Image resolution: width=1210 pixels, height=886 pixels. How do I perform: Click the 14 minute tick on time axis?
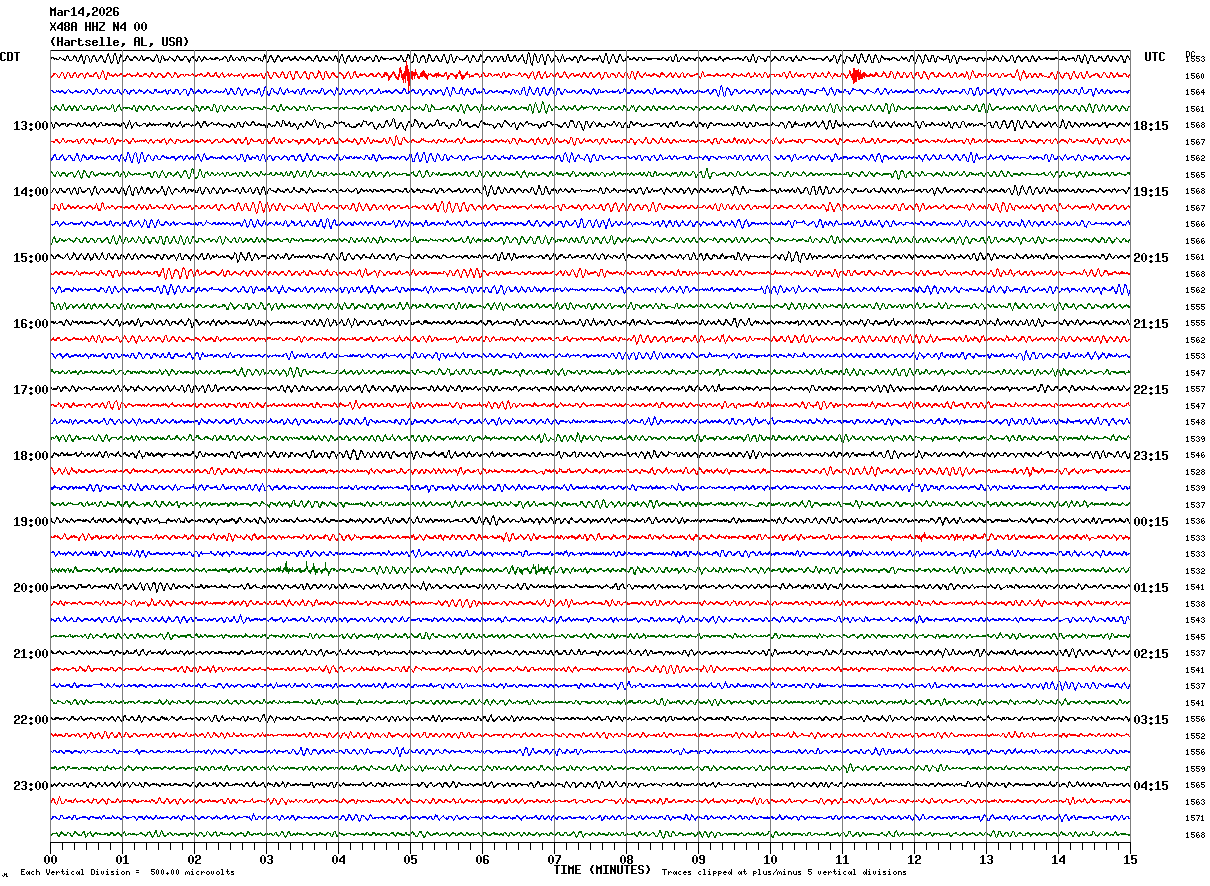[x=1058, y=859]
